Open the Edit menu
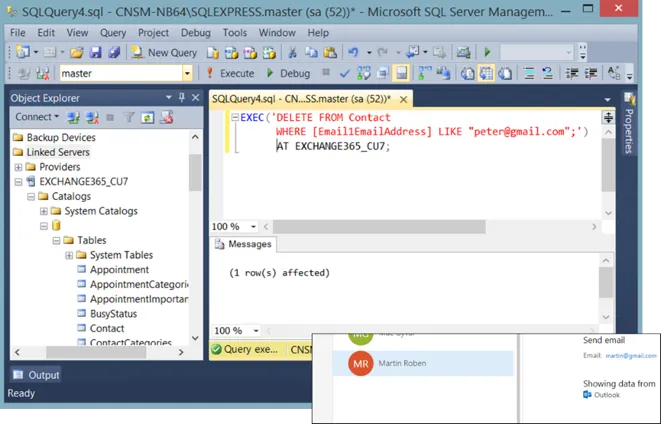This screenshot has width=661, height=424. 46,32
